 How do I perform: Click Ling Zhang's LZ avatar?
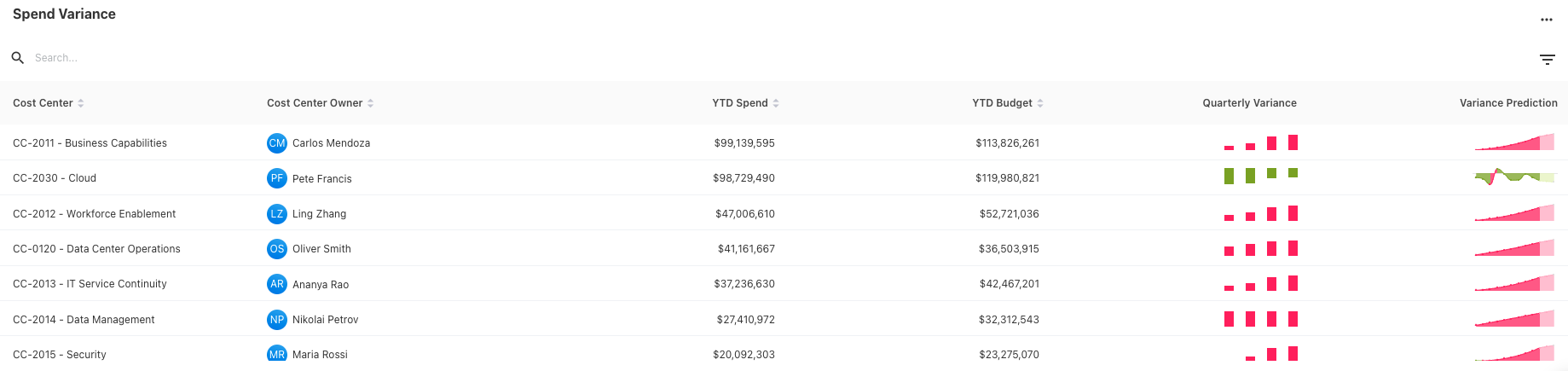(276, 214)
